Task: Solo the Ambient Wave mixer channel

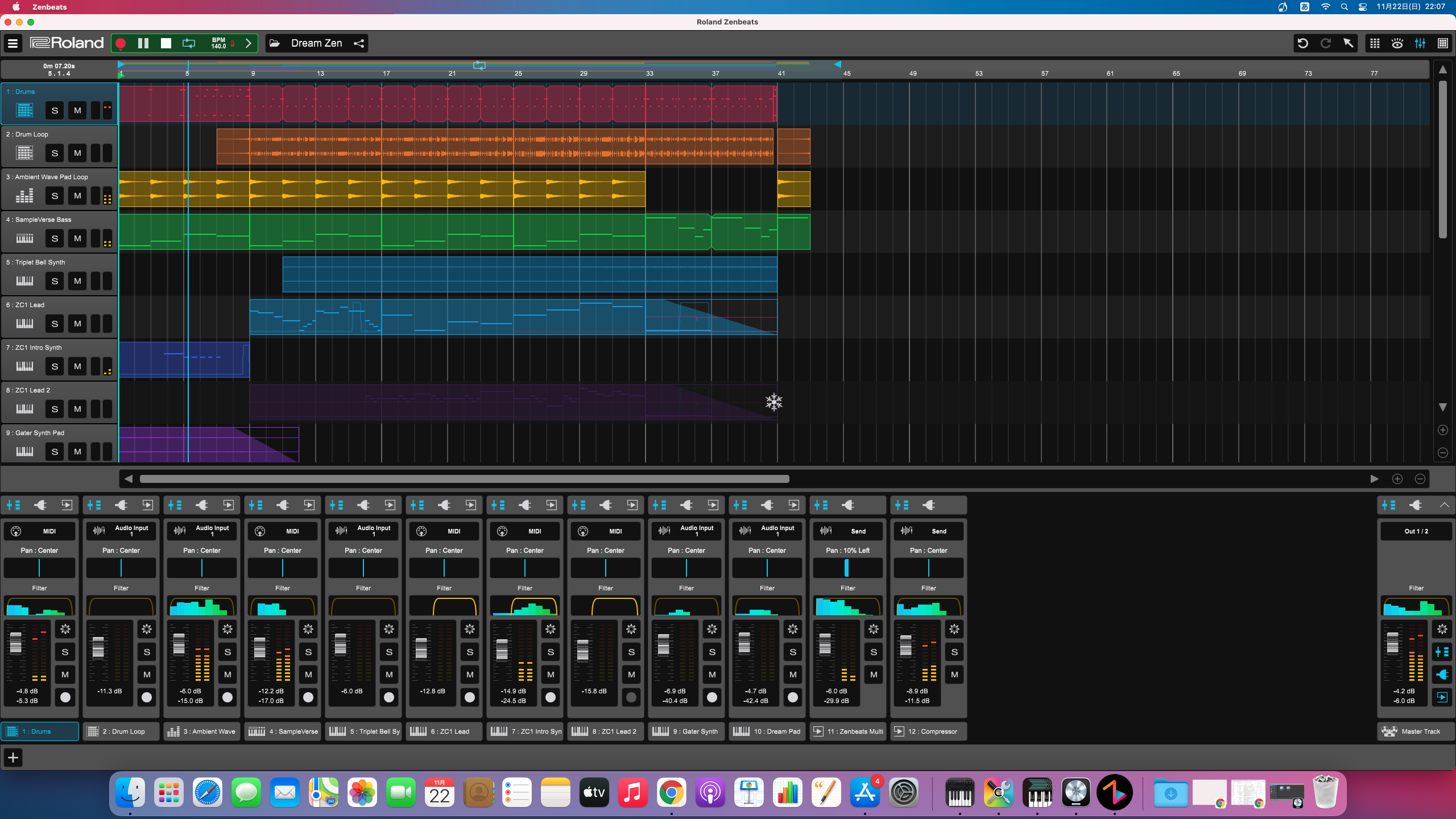Action: tap(227, 652)
